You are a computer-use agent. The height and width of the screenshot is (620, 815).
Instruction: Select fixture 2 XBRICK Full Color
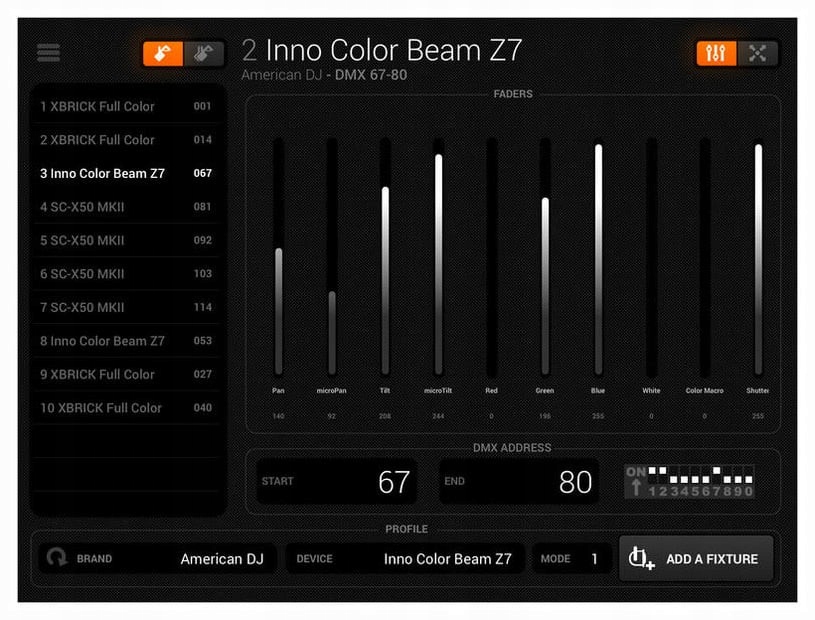(x=126, y=140)
